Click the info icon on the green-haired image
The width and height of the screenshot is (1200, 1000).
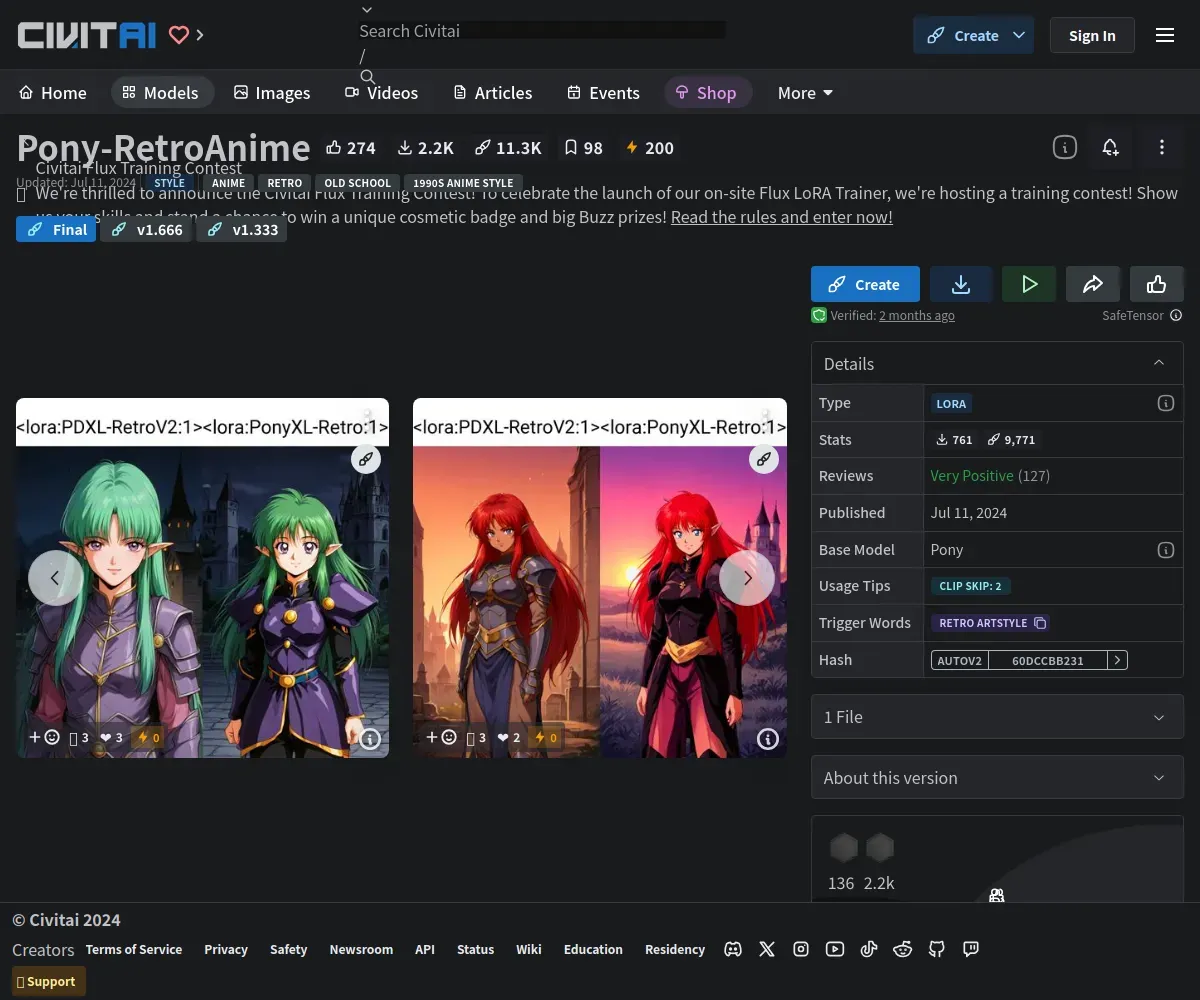pyautogui.click(x=370, y=739)
